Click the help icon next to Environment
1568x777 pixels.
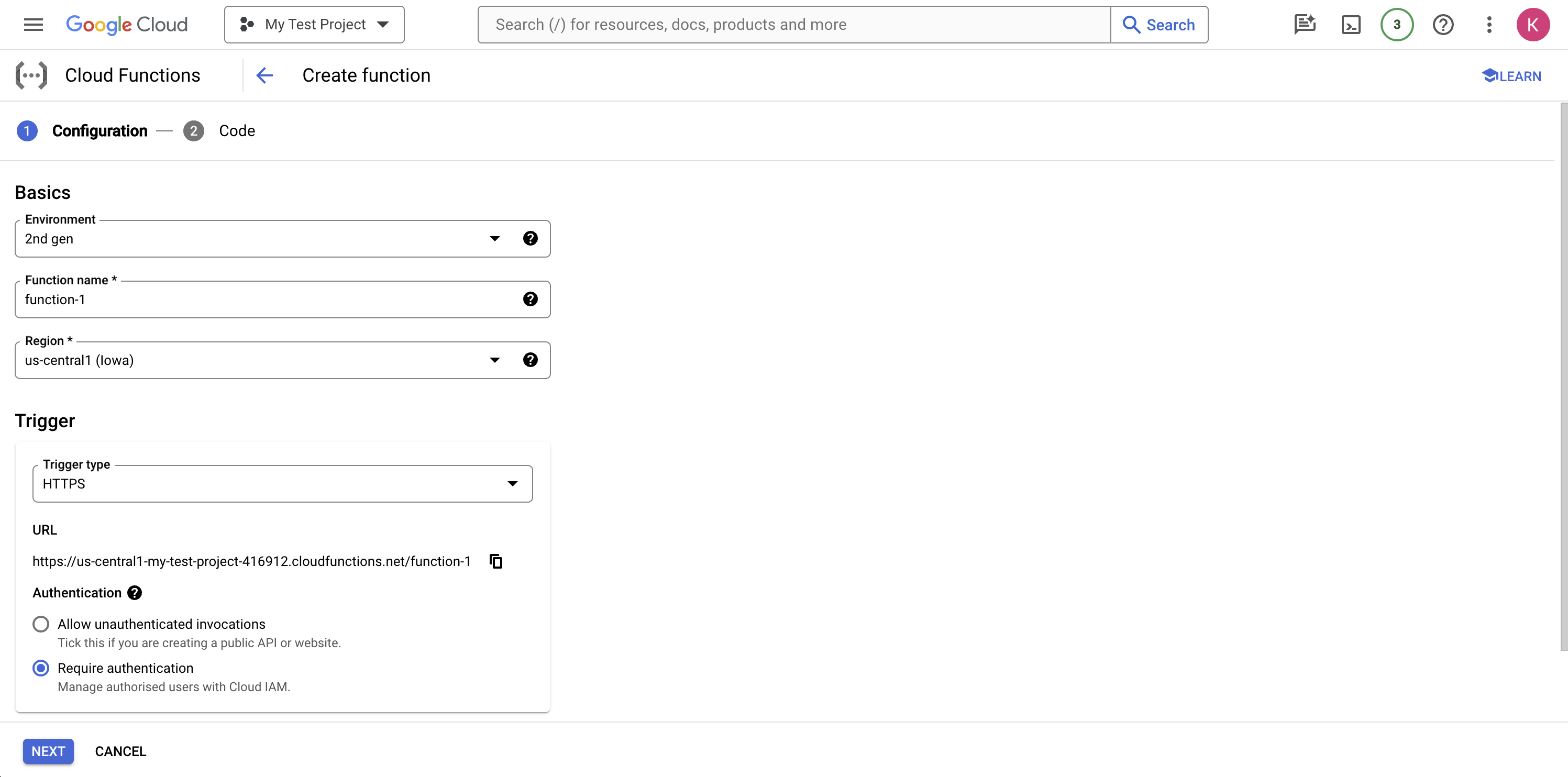pyautogui.click(x=531, y=238)
